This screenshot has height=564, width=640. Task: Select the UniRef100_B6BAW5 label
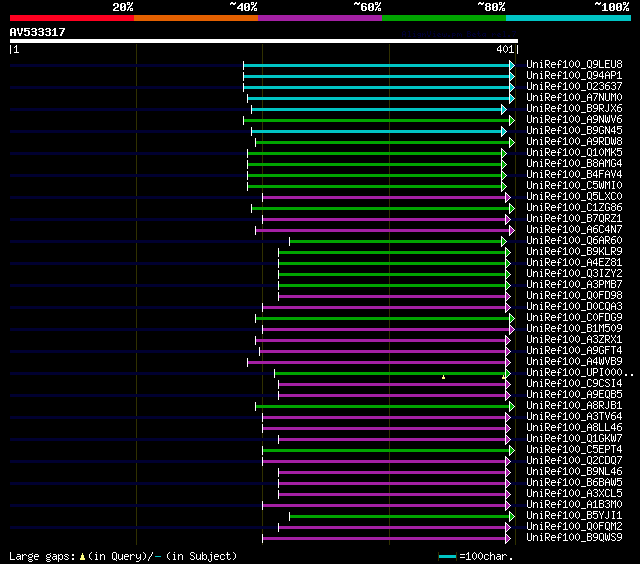[574, 483]
